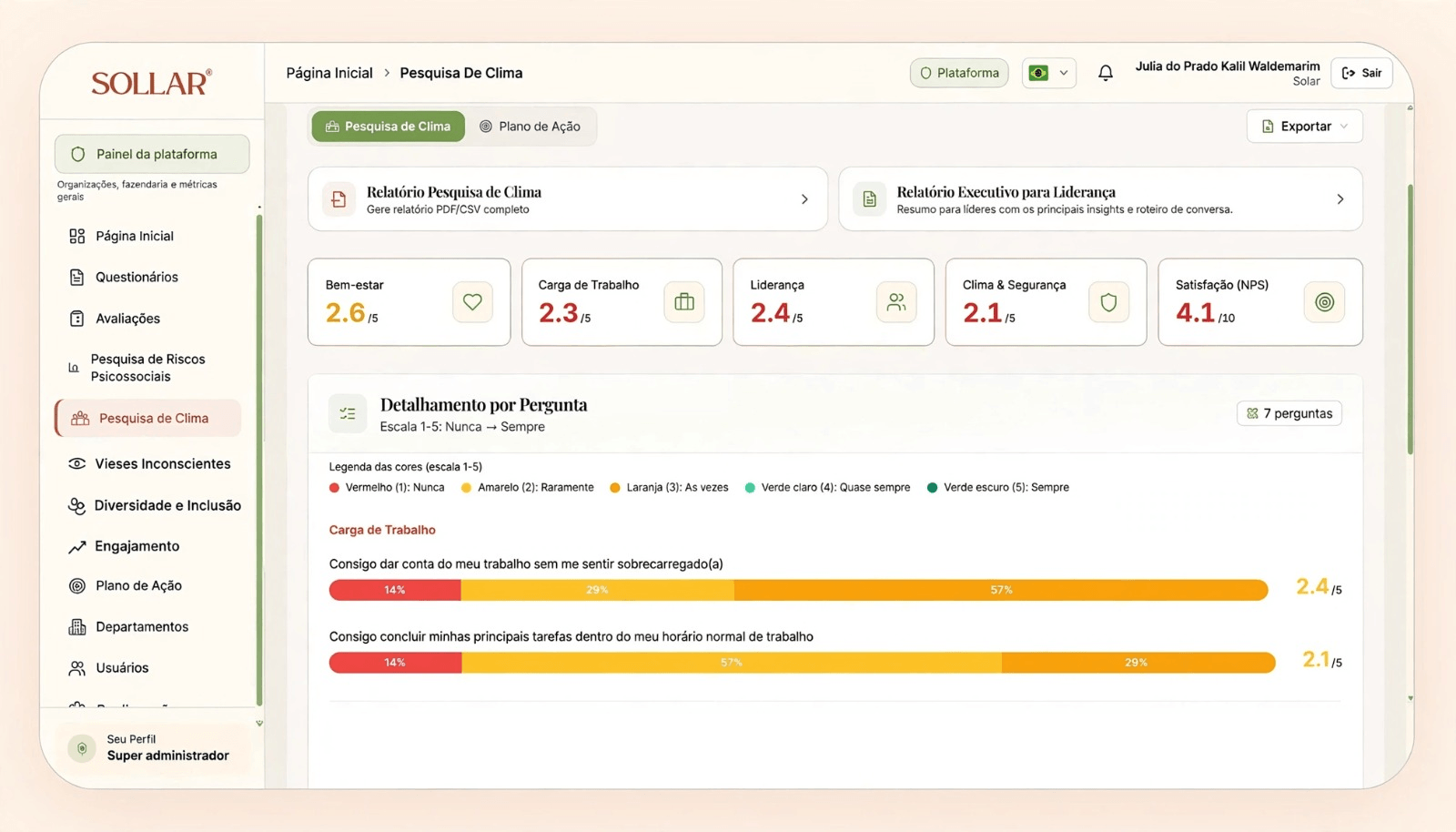Switch to Plano de Ação tab
The height and width of the screenshot is (832, 1456).
[x=531, y=127]
